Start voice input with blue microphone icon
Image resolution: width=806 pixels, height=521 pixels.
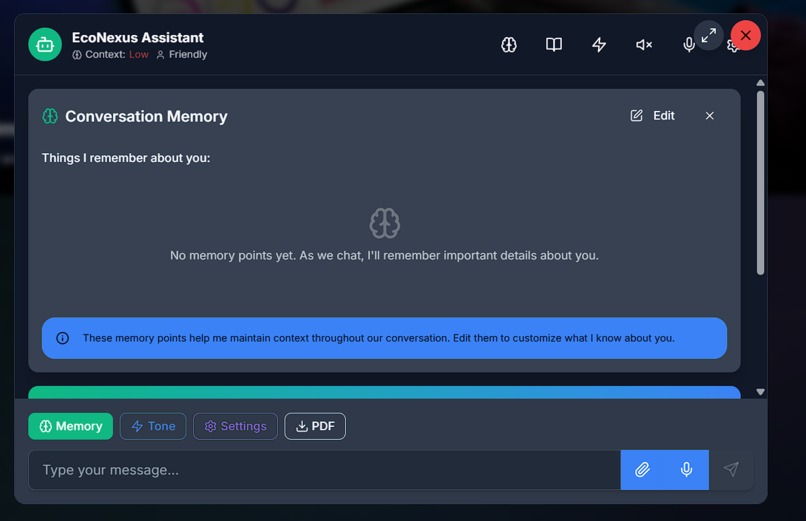coord(686,470)
